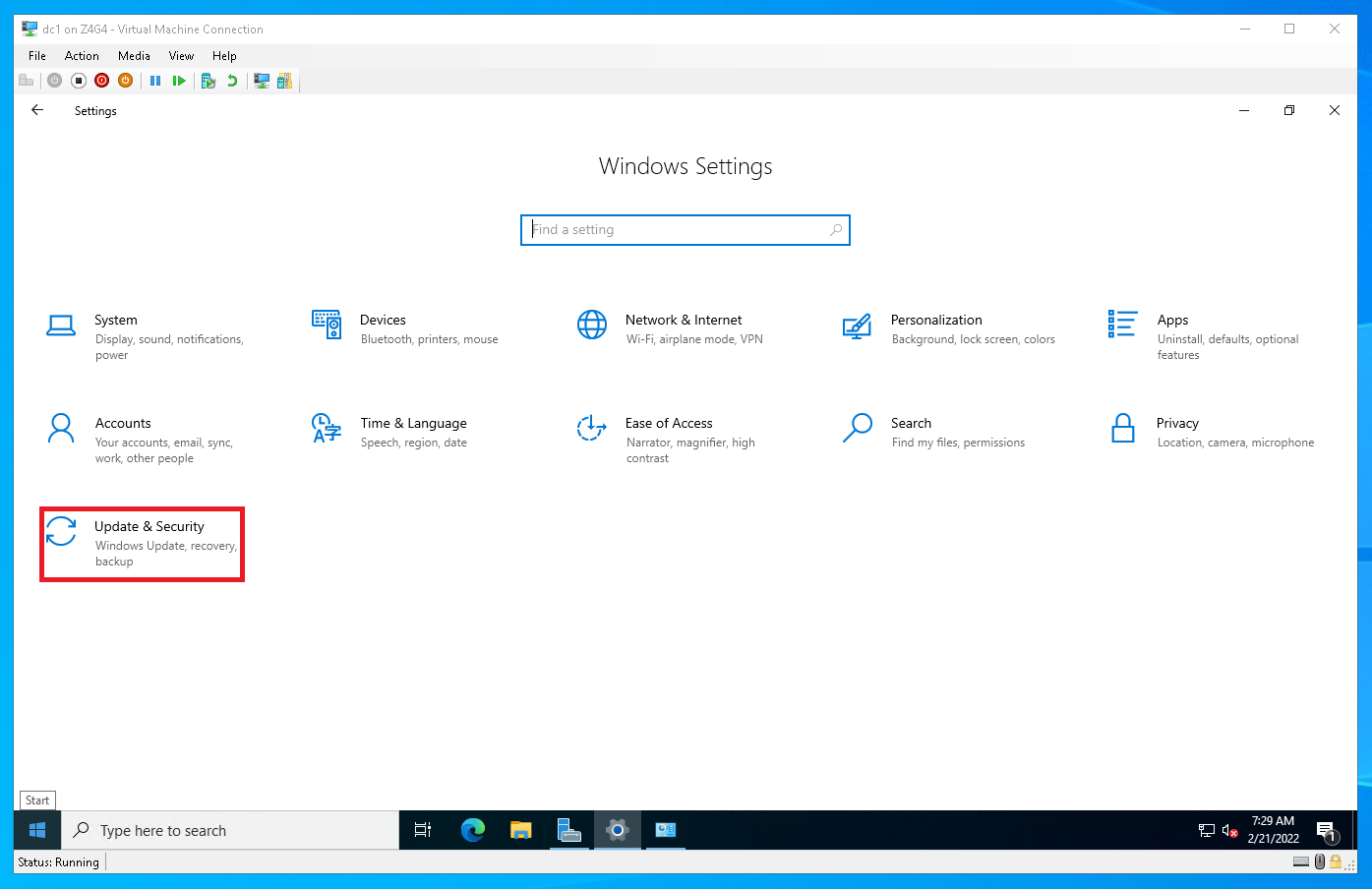Click the magnifier icon in the settings search
Viewport: 1372px width, 889px height.
[x=836, y=230]
